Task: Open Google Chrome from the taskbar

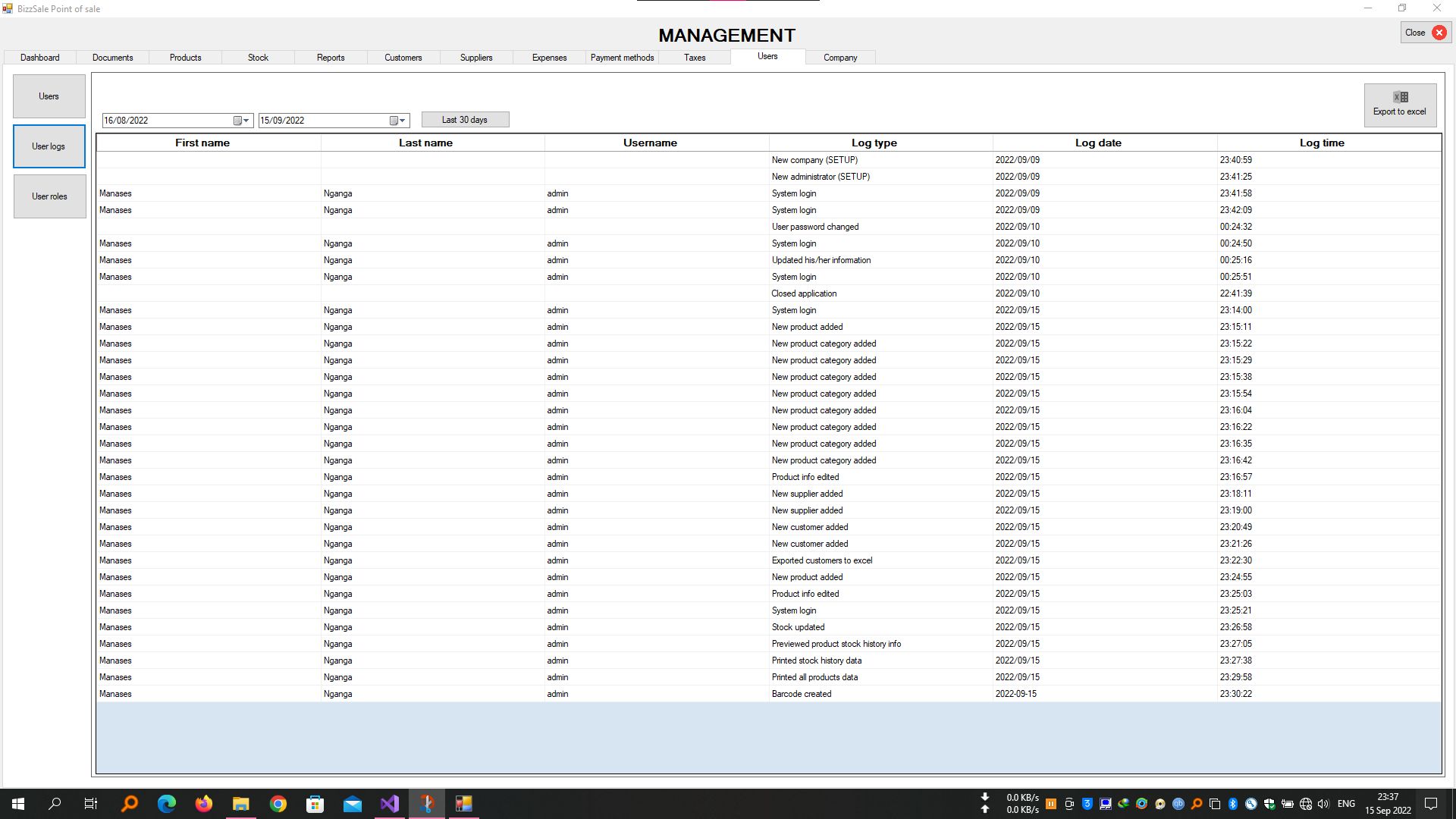Action: point(278,804)
